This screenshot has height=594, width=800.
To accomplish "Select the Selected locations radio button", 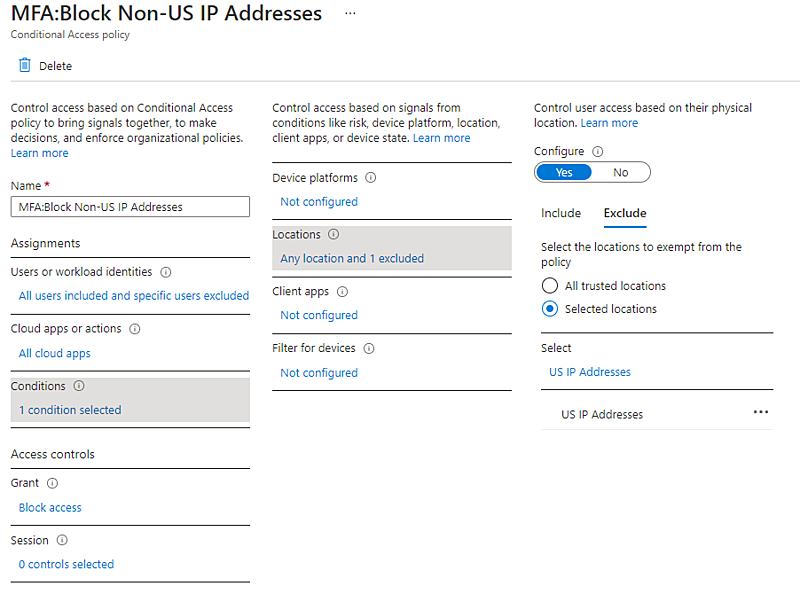I will (551, 308).
